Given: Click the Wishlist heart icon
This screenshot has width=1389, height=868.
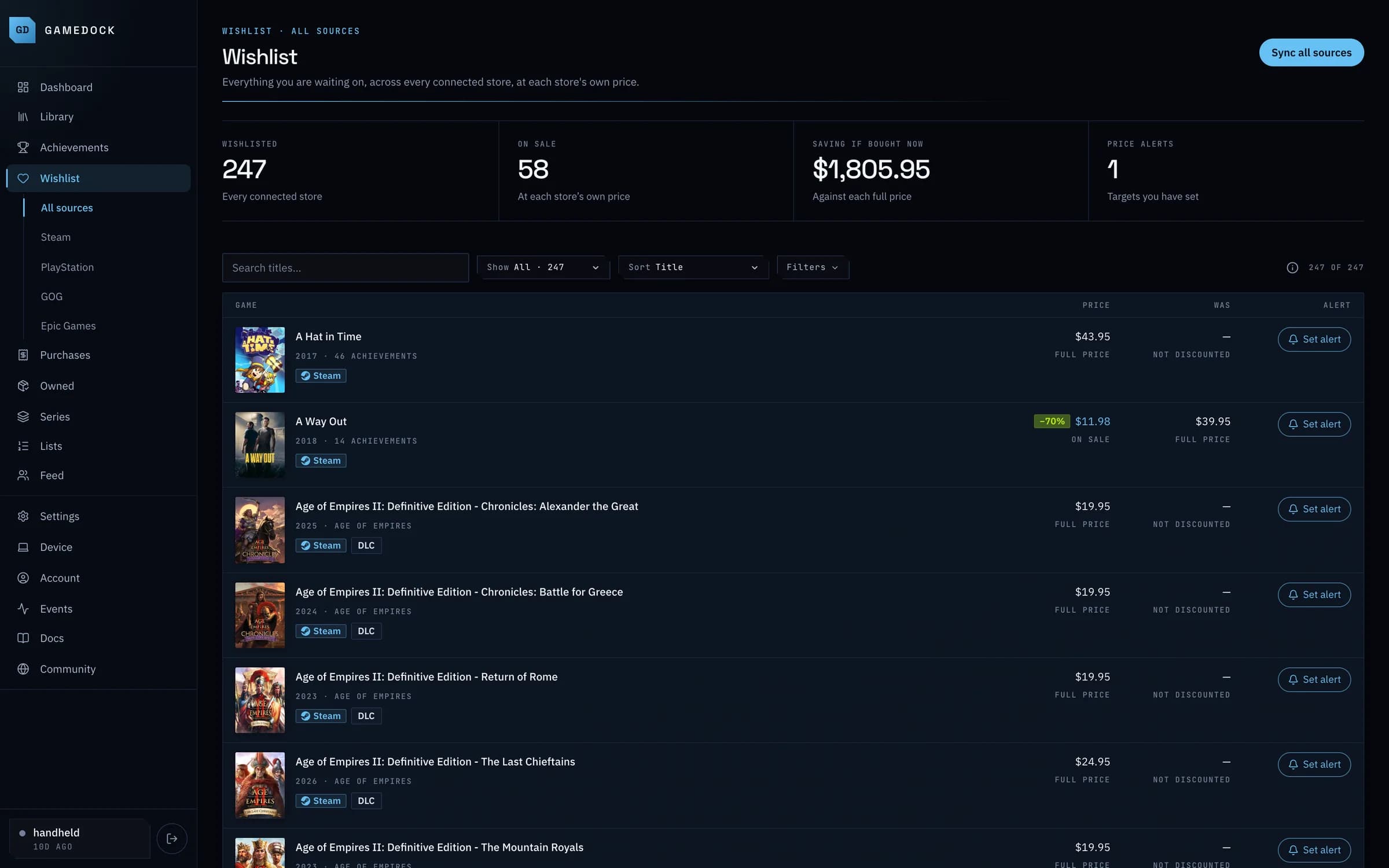Looking at the screenshot, I should tap(23, 178).
